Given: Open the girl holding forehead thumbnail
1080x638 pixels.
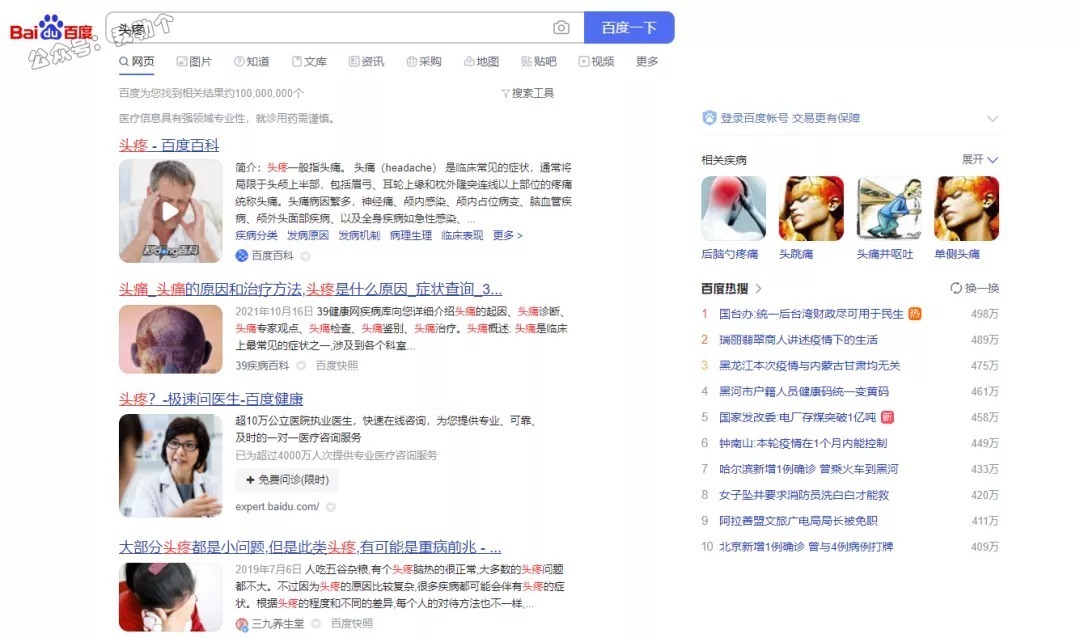Looking at the screenshot, I should 170,597.
